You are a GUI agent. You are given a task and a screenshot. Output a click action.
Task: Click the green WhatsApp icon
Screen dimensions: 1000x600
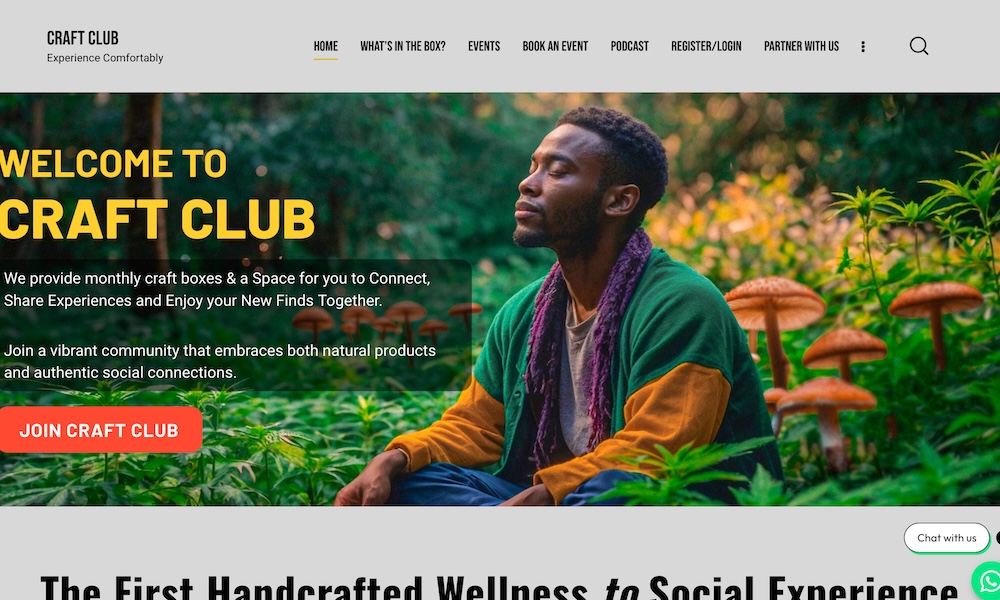point(987,580)
